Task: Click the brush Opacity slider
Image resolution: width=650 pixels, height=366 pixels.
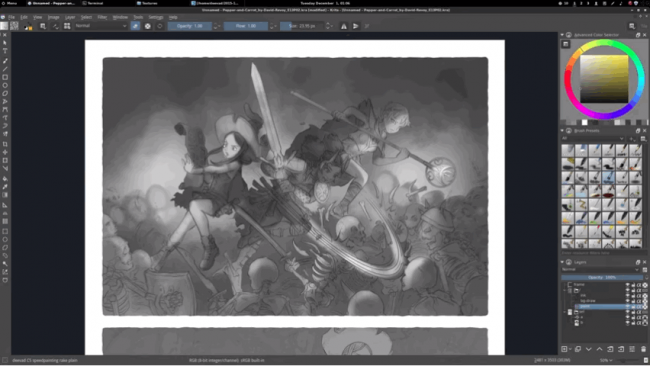Action: (190, 26)
